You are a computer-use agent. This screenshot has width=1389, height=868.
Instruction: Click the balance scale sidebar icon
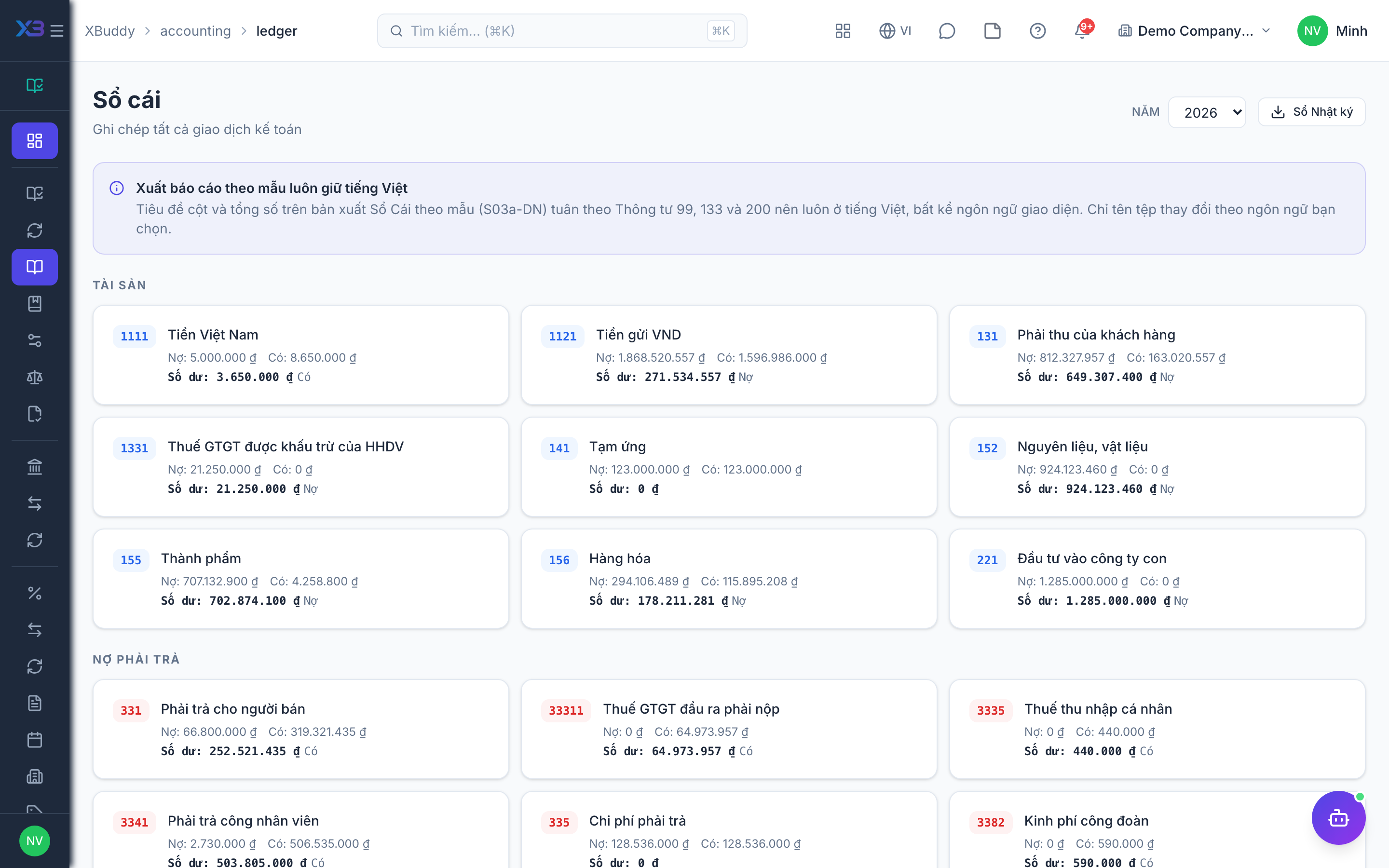click(x=34, y=377)
